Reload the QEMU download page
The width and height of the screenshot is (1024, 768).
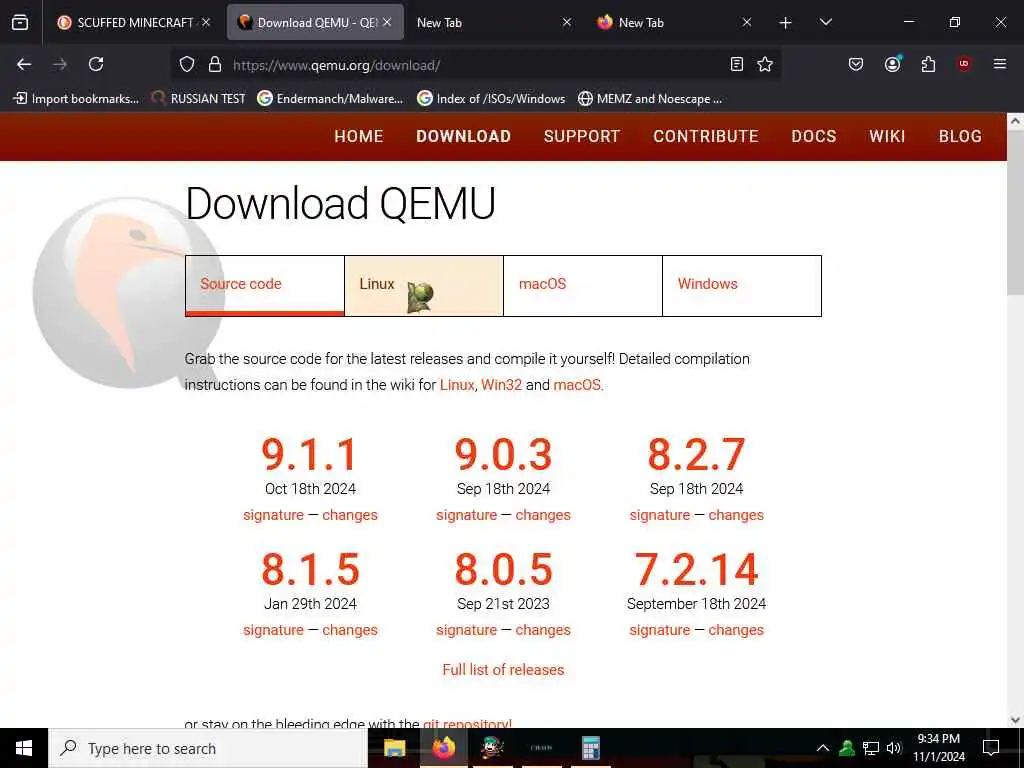(x=96, y=64)
